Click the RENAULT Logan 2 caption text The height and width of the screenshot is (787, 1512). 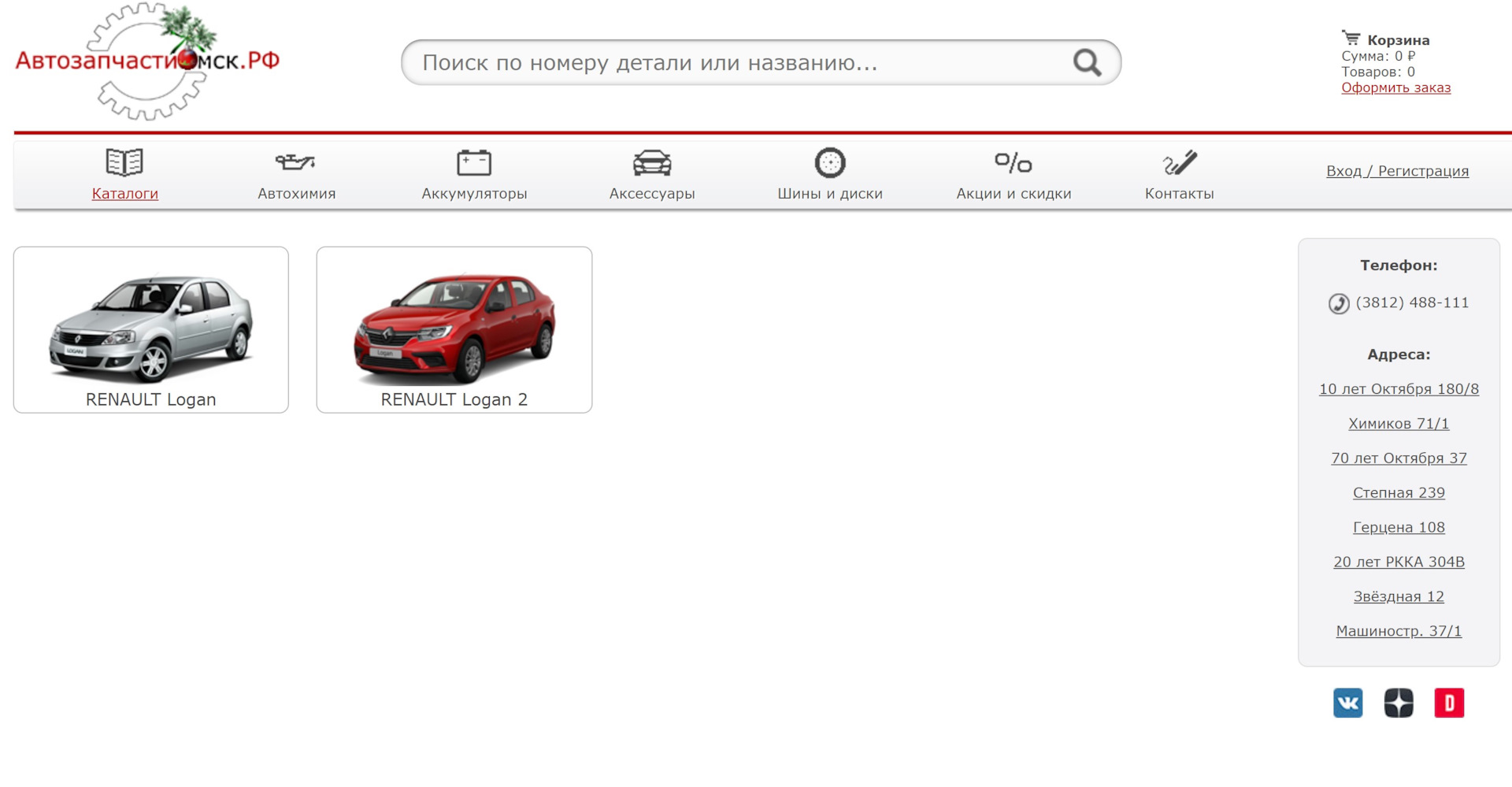tap(454, 399)
